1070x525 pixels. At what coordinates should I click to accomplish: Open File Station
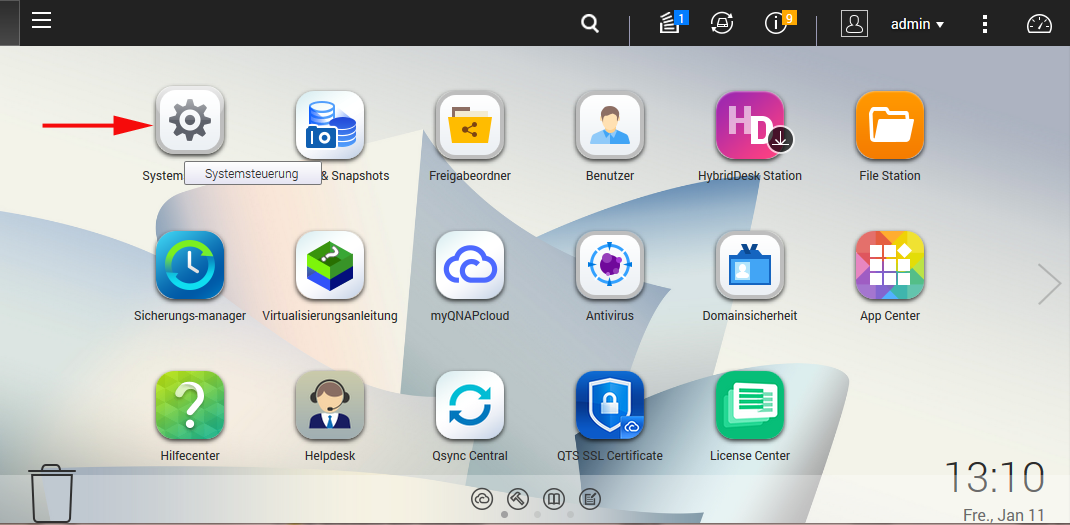tap(890, 125)
